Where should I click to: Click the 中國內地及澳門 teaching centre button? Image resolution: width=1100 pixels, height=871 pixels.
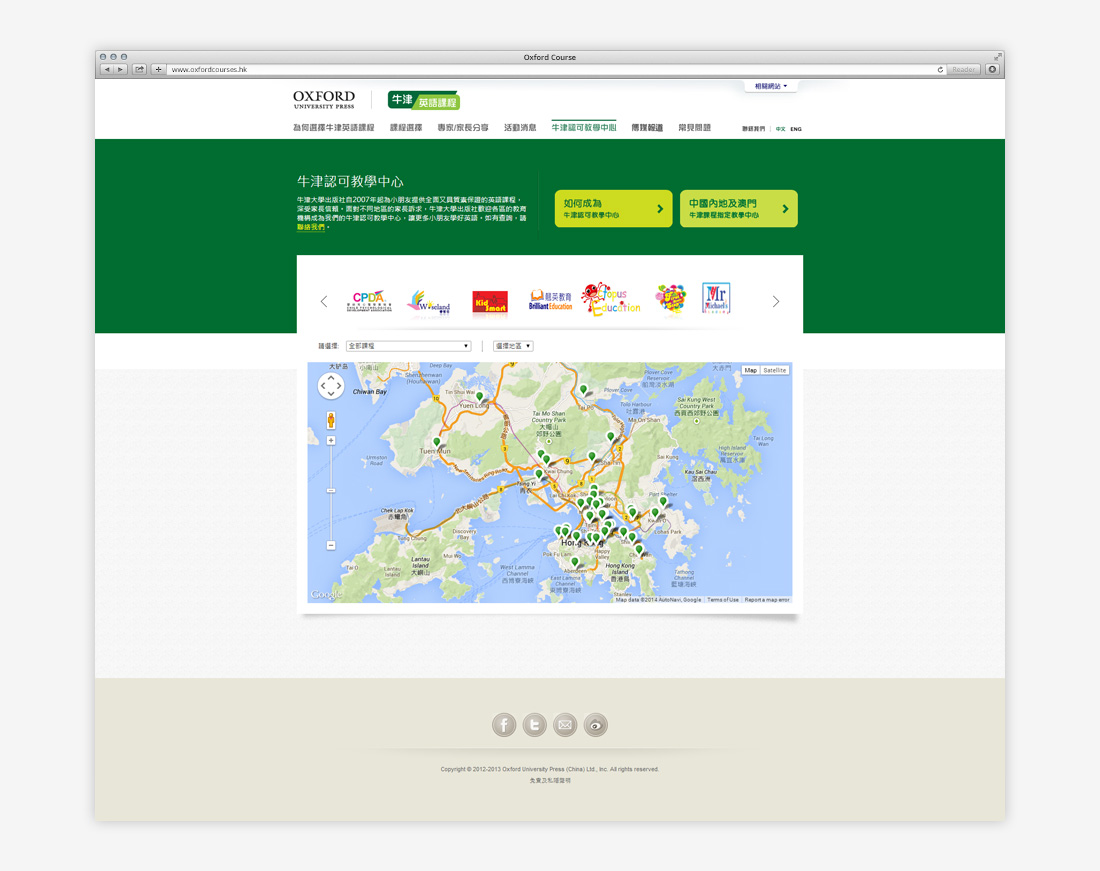click(x=738, y=209)
